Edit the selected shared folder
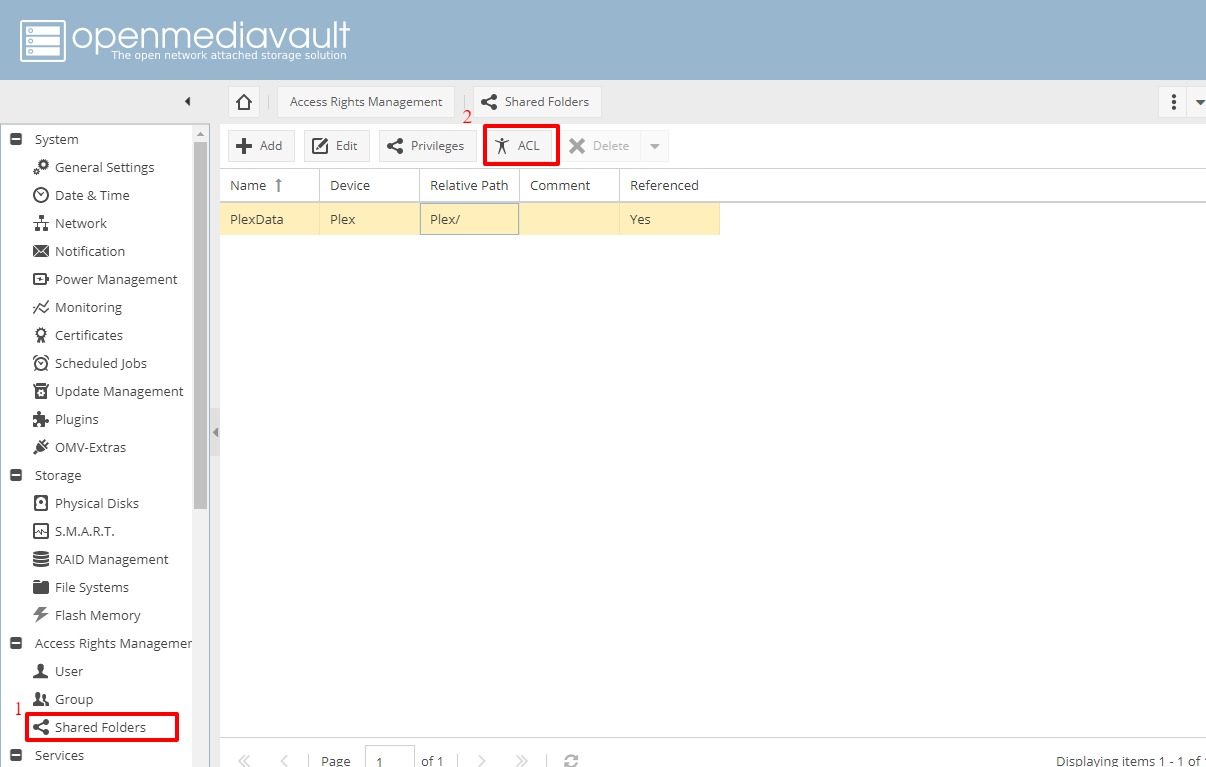Screen dimensions: 1206x767 (x=336, y=146)
